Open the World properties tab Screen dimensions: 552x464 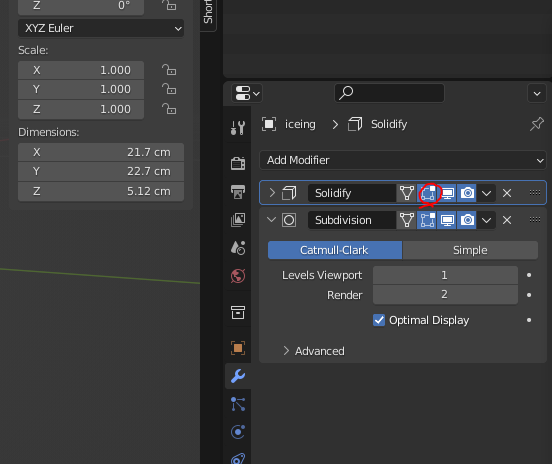click(238, 276)
